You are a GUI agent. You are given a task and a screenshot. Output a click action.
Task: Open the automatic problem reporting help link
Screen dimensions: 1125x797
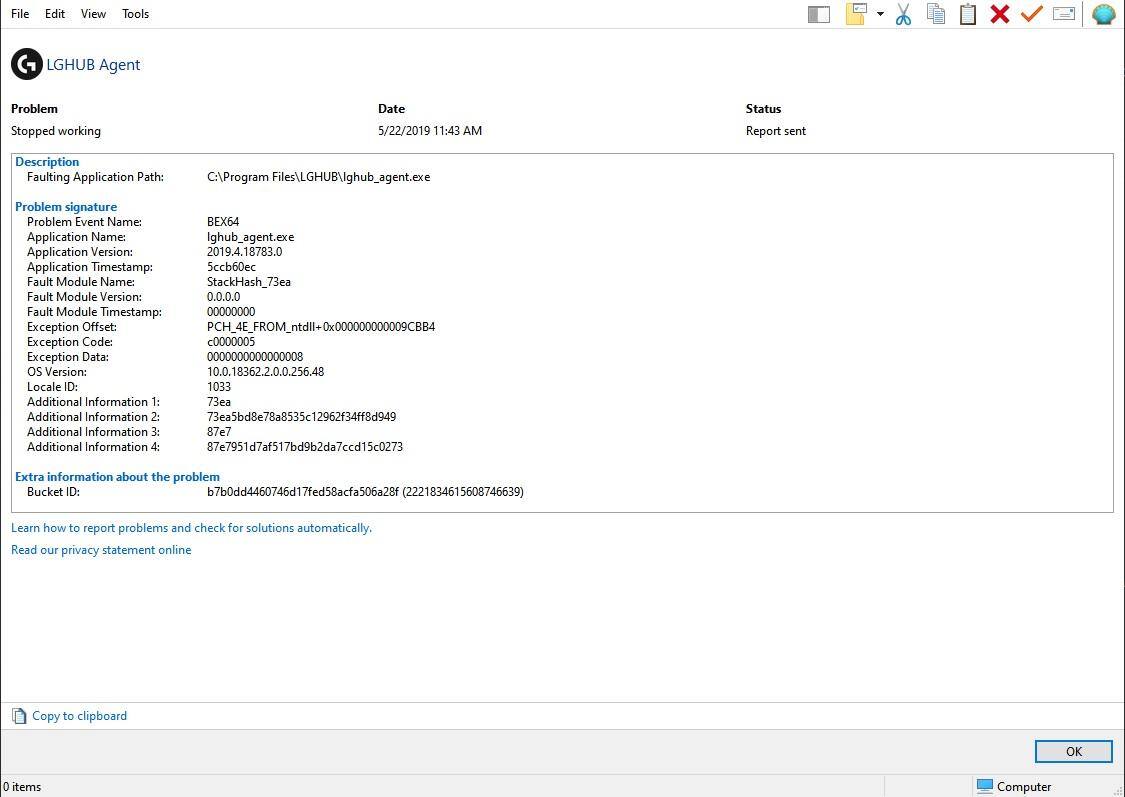click(191, 528)
